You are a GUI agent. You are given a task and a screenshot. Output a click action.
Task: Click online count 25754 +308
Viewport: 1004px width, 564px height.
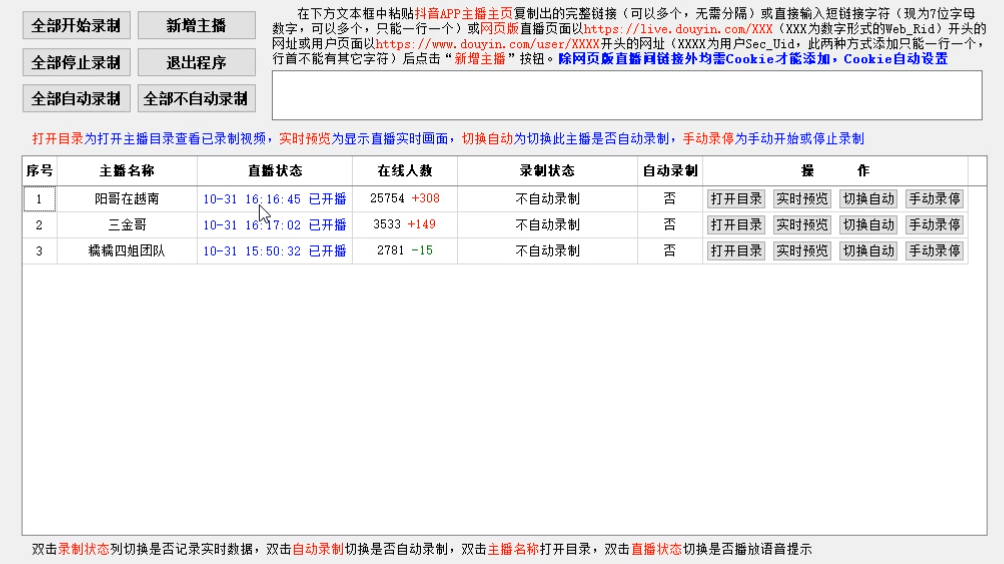click(405, 198)
